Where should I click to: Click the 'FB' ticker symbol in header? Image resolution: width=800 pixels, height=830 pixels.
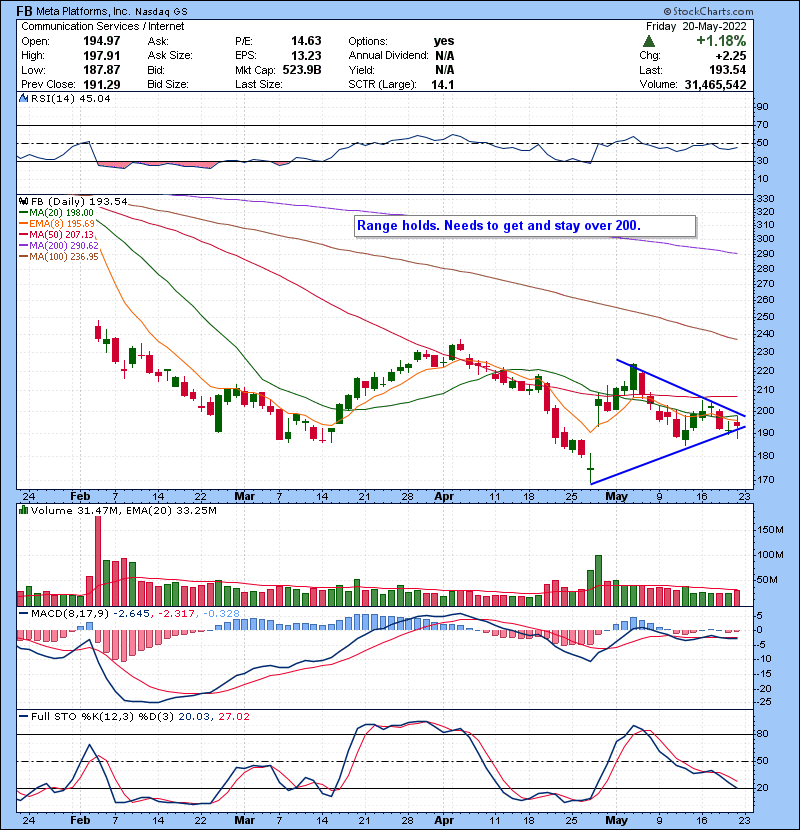click(x=24, y=11)
